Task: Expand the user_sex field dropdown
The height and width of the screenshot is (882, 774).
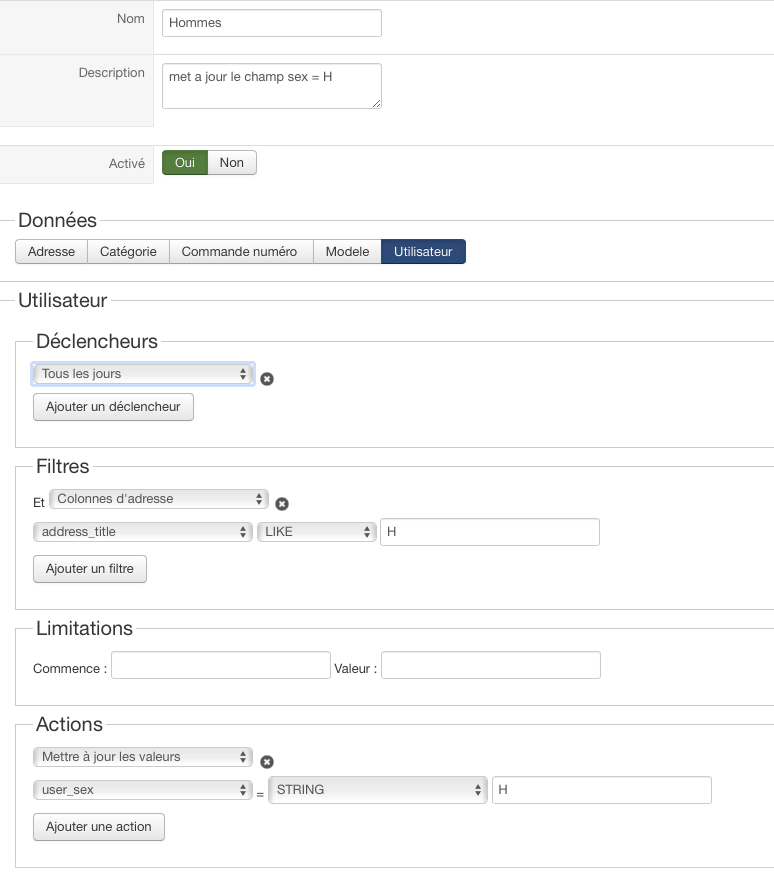Action: pyautogui.click(x=143, y=790)
